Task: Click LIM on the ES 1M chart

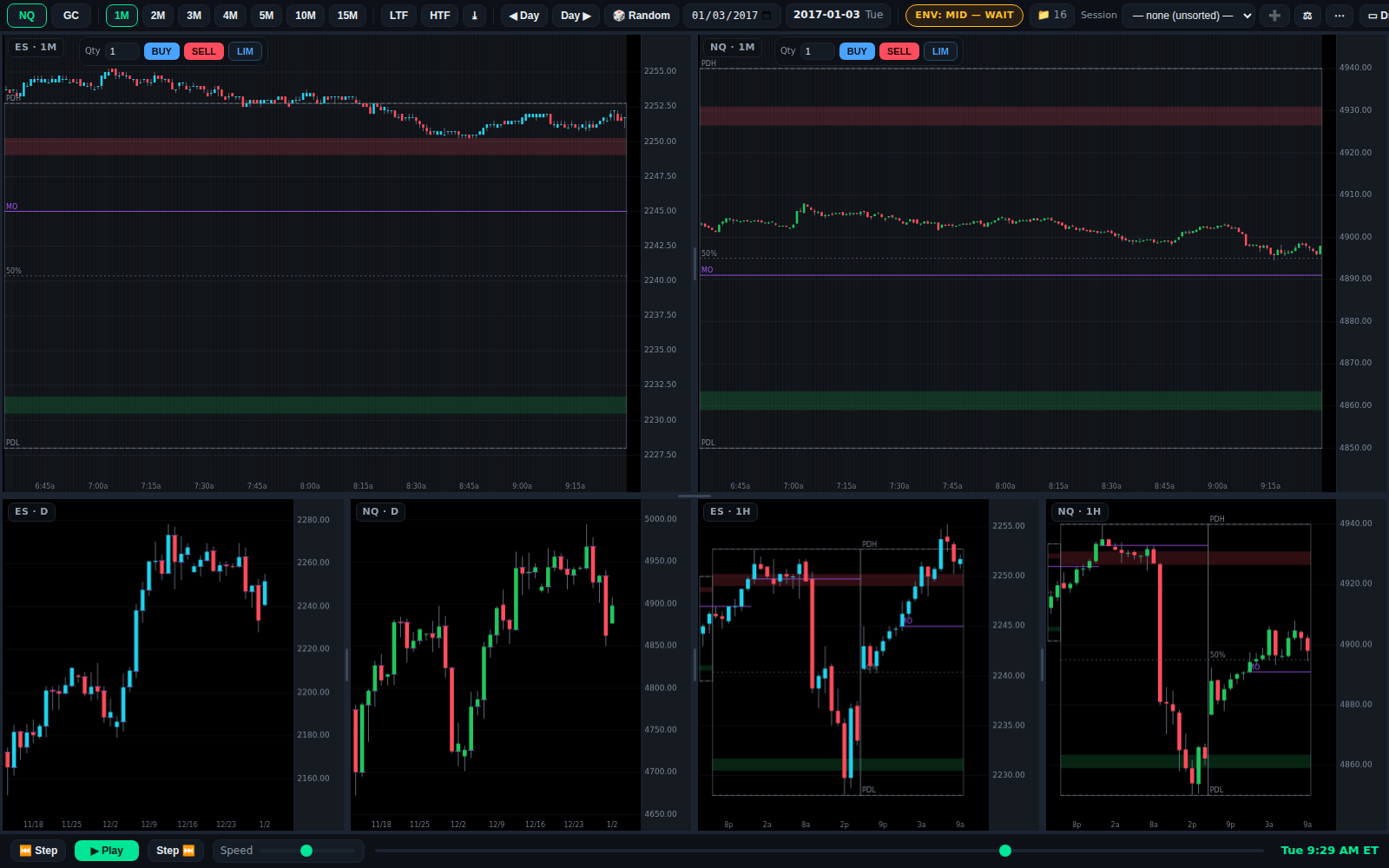Action: tap(246, 51)
